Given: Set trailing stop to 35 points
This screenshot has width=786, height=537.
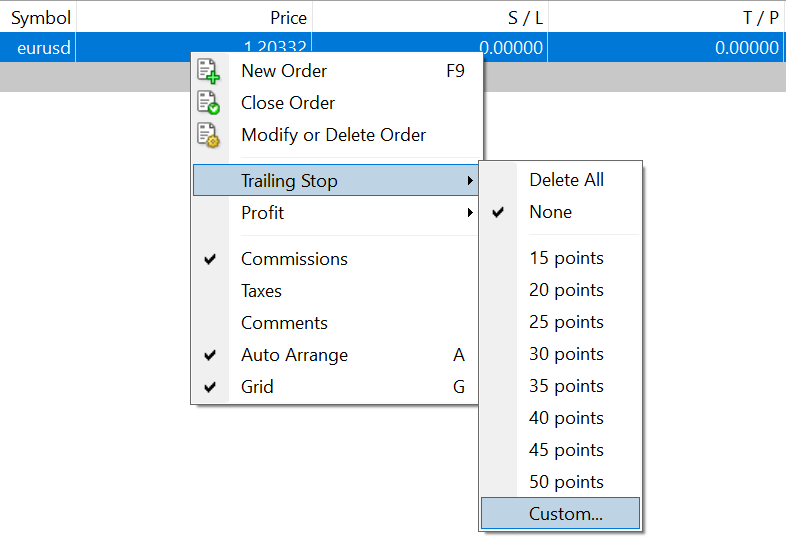Looking at the screenshot, I should coord(560,386).
